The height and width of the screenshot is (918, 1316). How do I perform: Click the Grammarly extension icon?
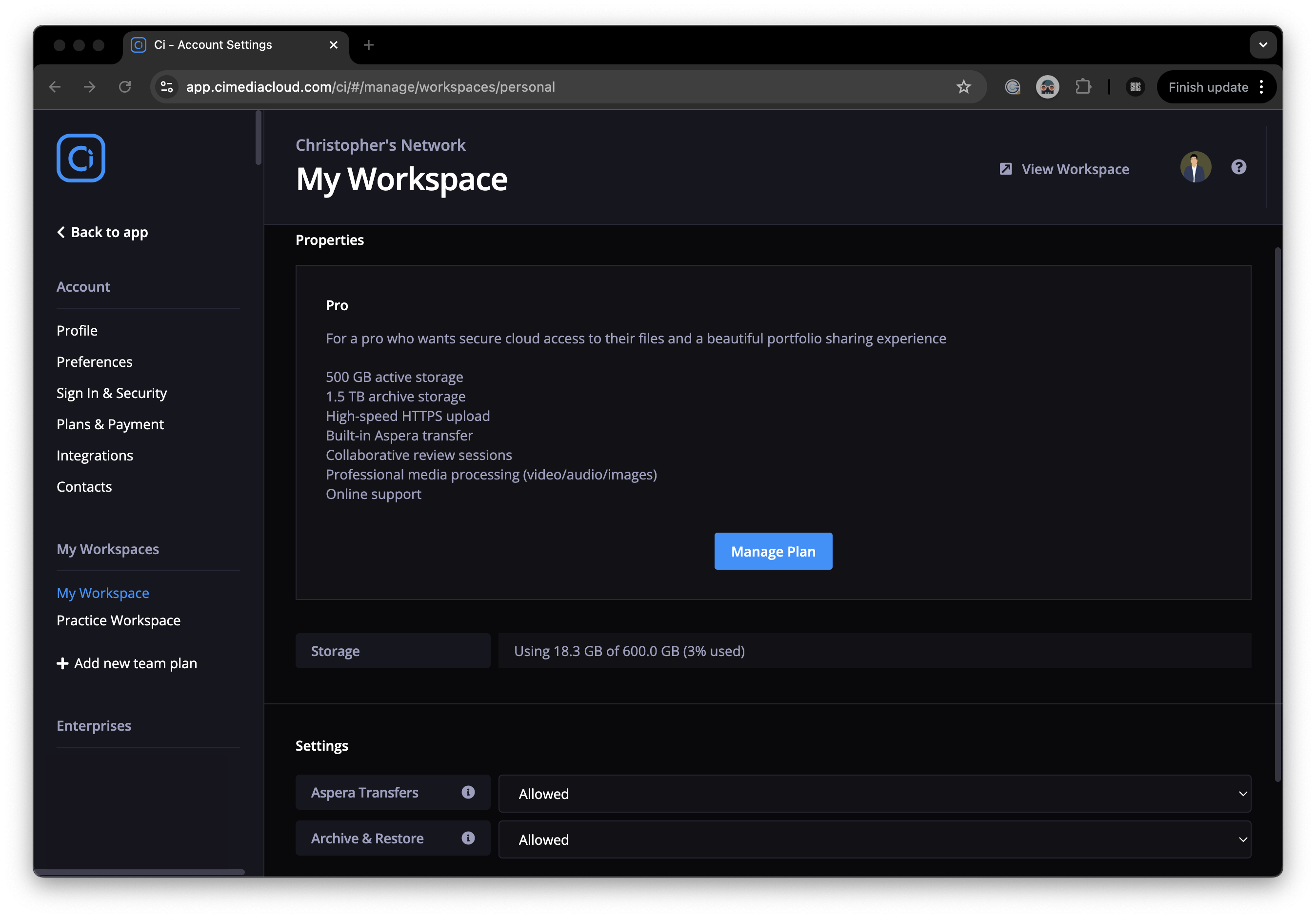(1013, 86)
